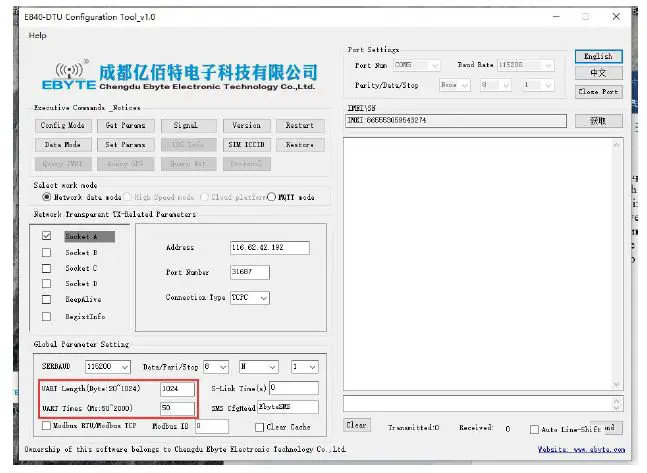Click the Modbus ID input field

pyautogui.click(x=212, y=426)
